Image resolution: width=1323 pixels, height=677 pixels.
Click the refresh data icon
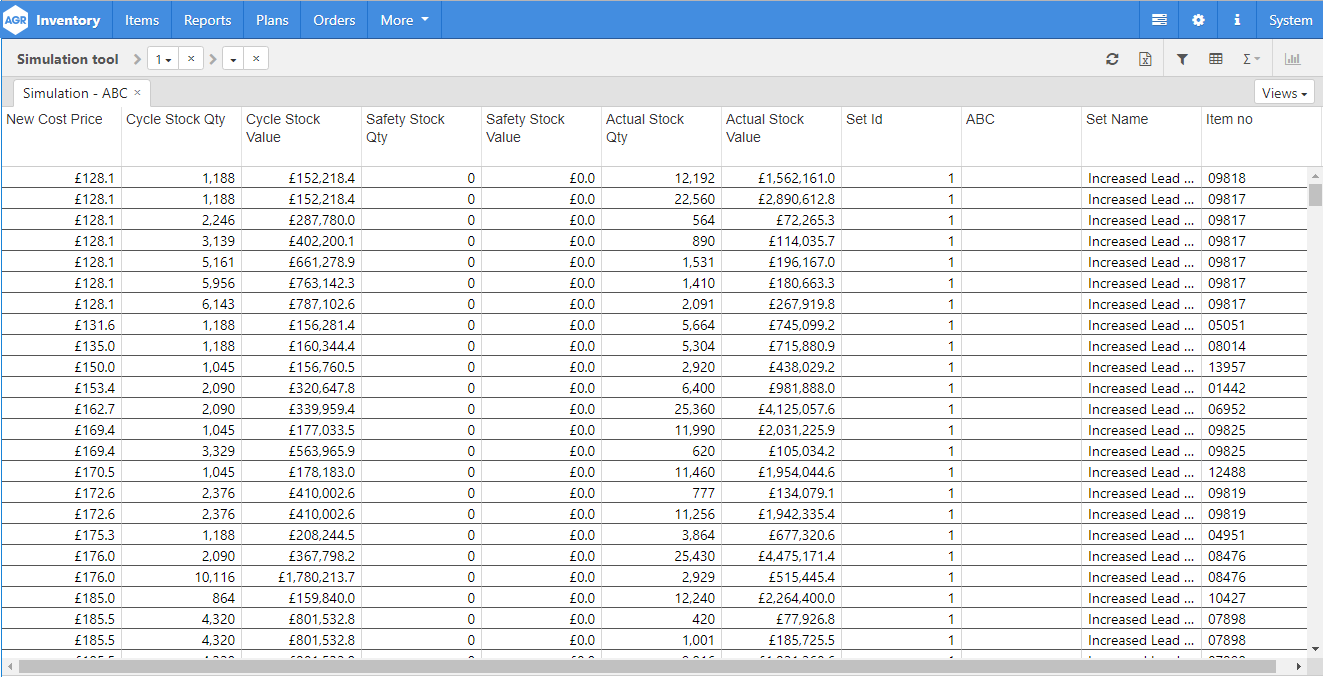pos(1112,59)
